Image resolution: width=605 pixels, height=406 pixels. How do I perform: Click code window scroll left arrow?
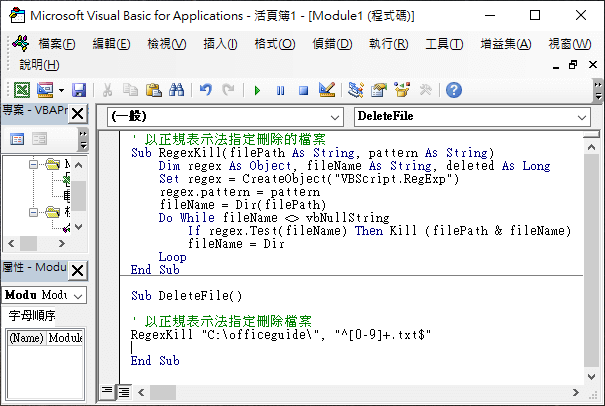point(141,392)
